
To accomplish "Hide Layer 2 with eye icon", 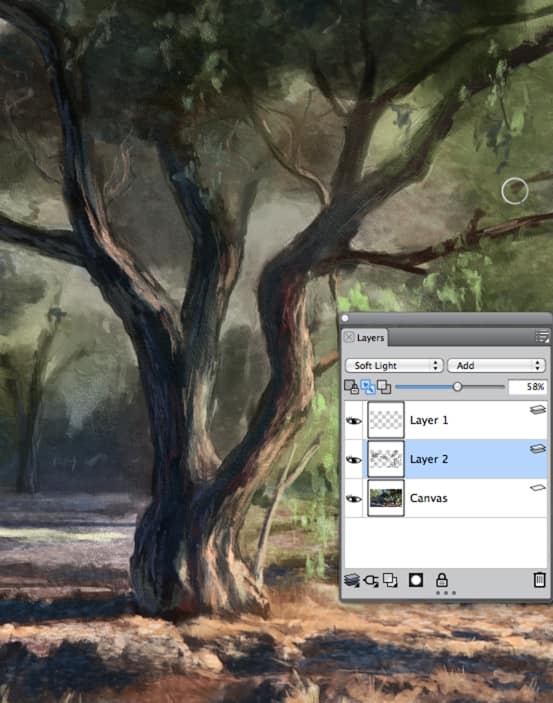I will 353,460.
